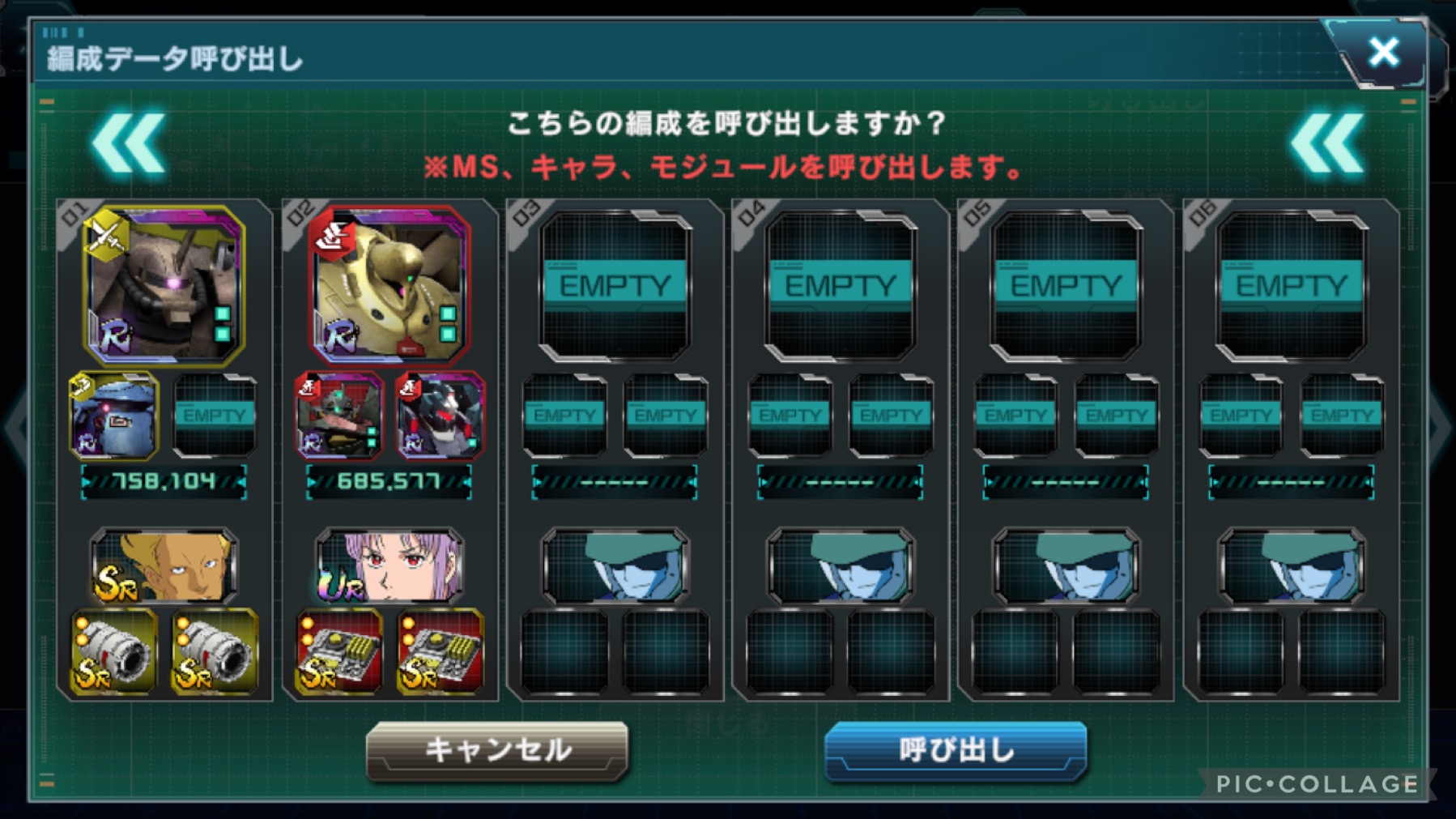The width and height of the screenshot is (1456, 819).
Task: Select the purple Zaku mobile suit in slot 01
Action: tap(164, 285)
